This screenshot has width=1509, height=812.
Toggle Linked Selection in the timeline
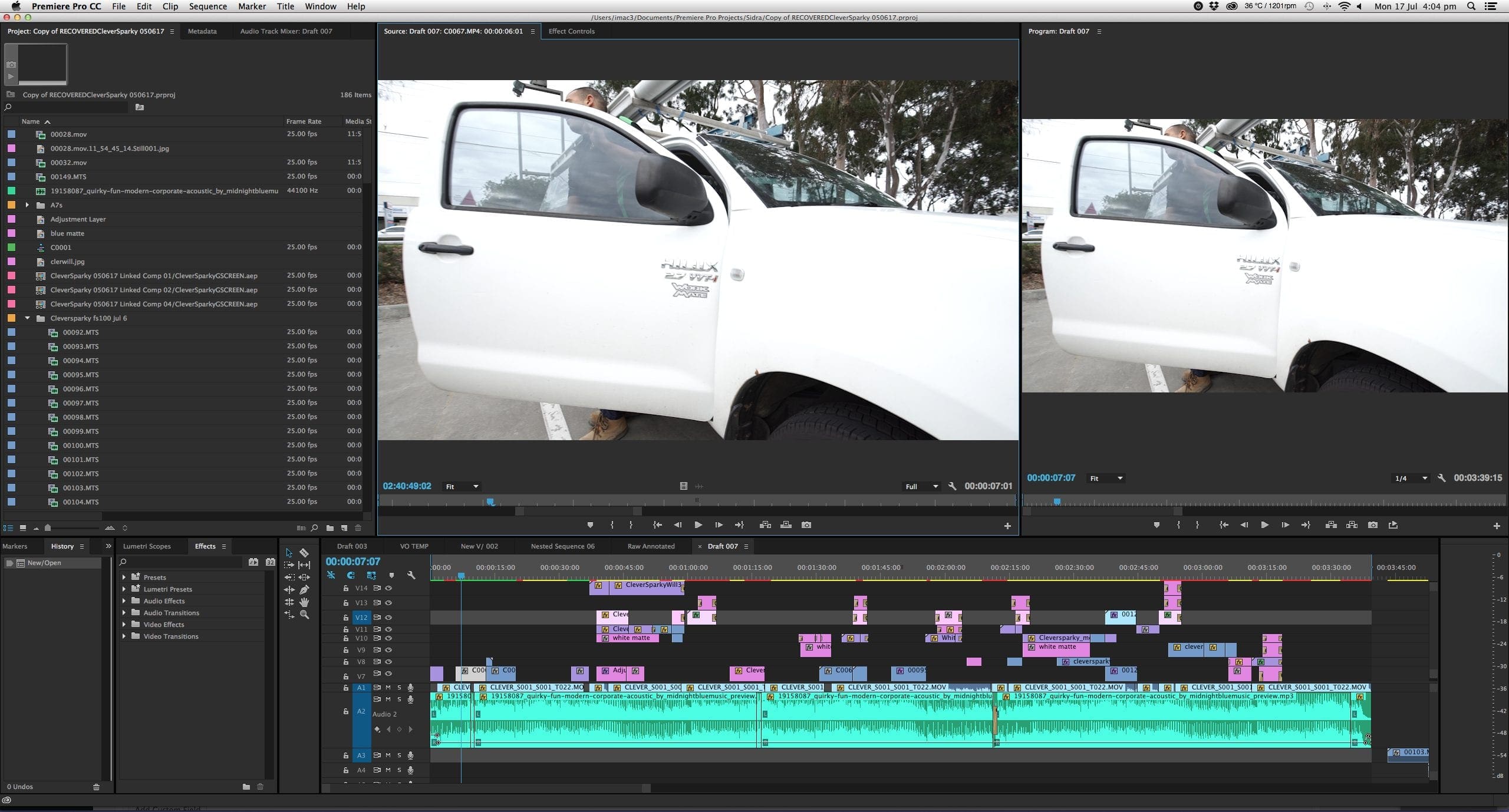(x=371, y=575)
